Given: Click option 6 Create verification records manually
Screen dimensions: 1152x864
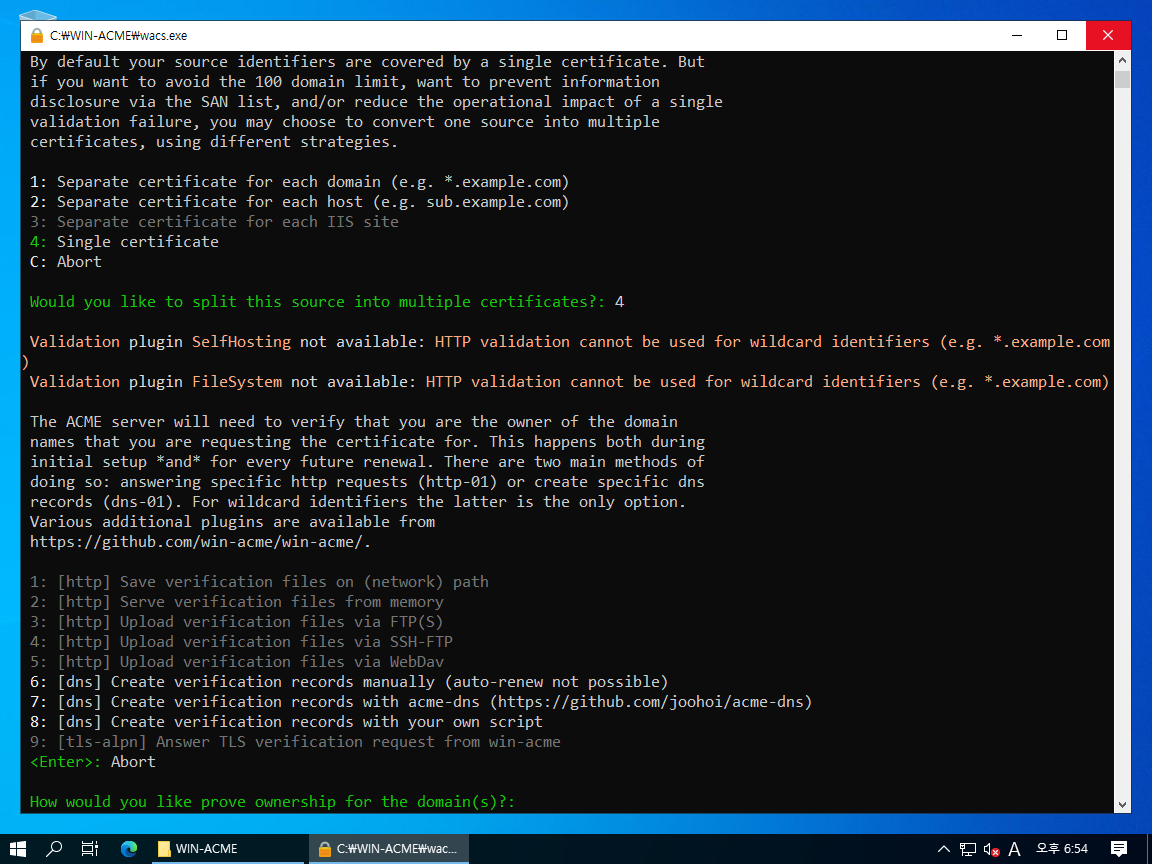Looking at the screenshot, I should pos(349,681).
